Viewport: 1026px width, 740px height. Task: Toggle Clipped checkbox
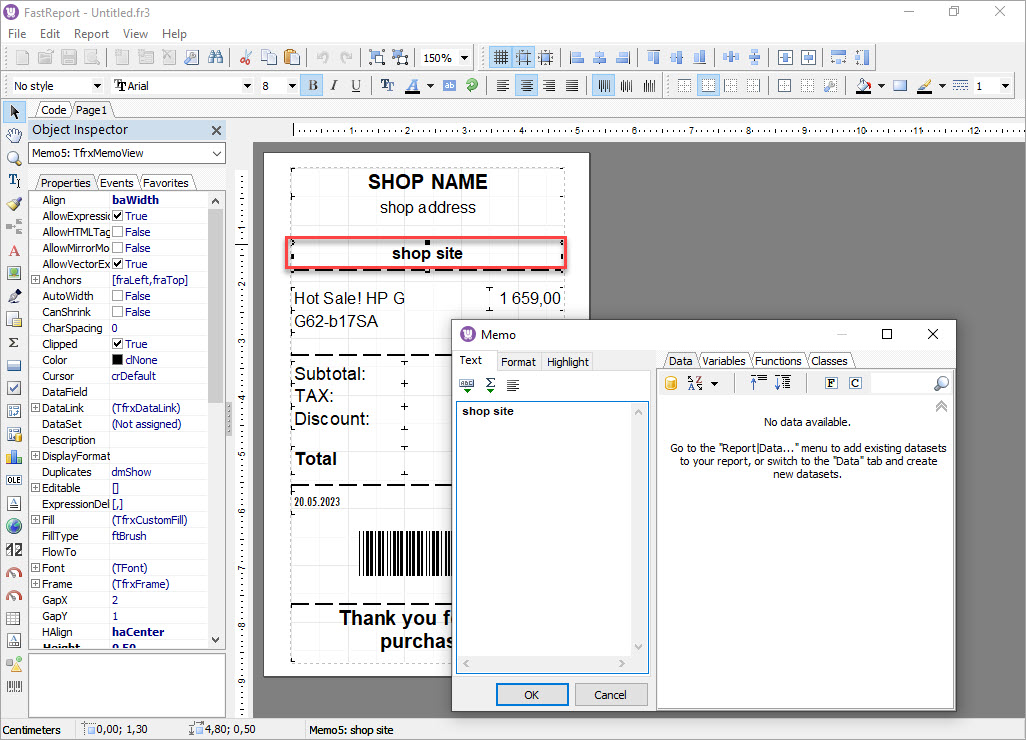[x=118, y=344]
